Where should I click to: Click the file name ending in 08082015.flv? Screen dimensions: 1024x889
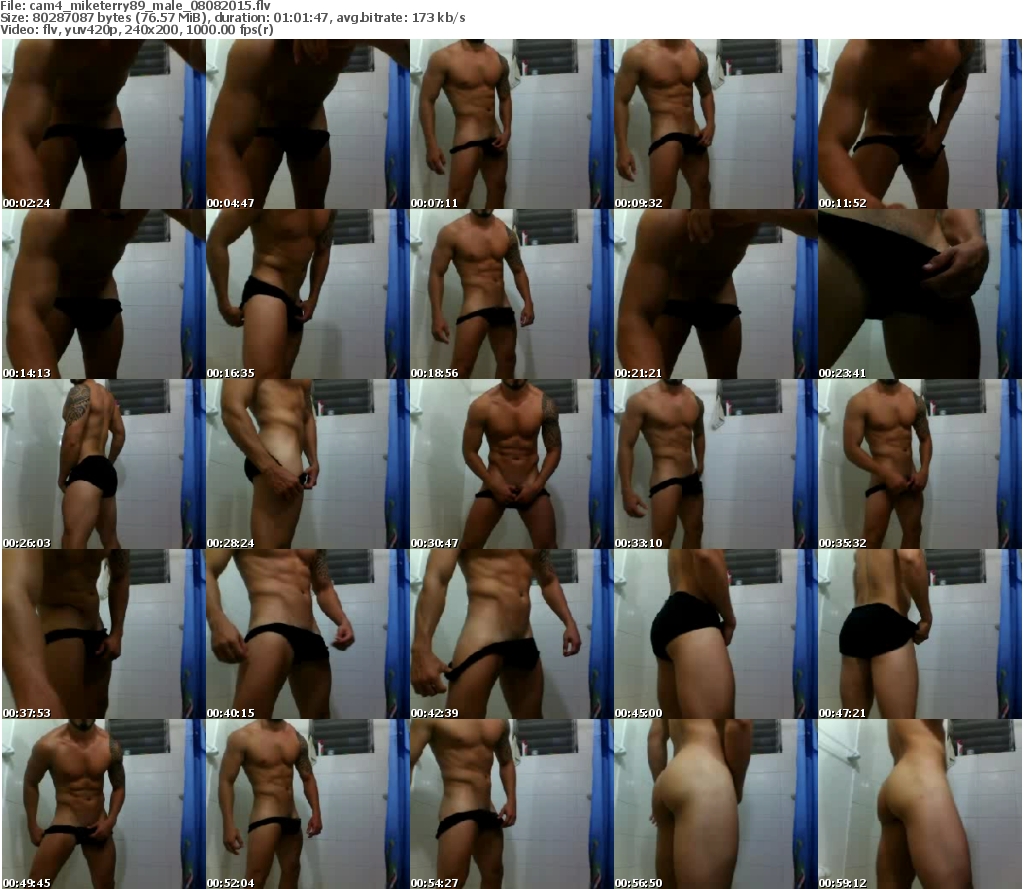pyautogui.click(x=150, y=6)
